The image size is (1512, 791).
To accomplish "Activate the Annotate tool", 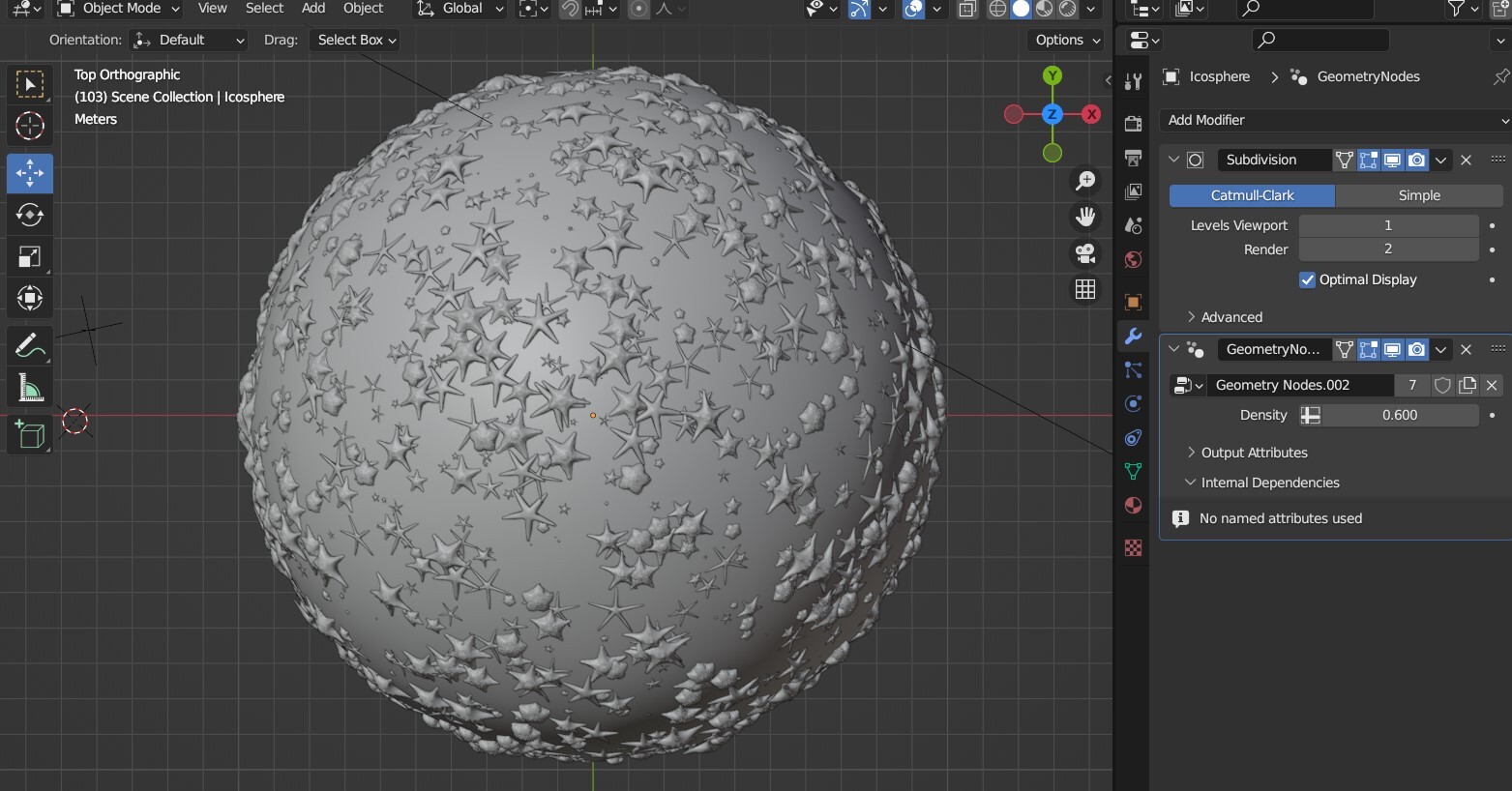I will [30, 345].
